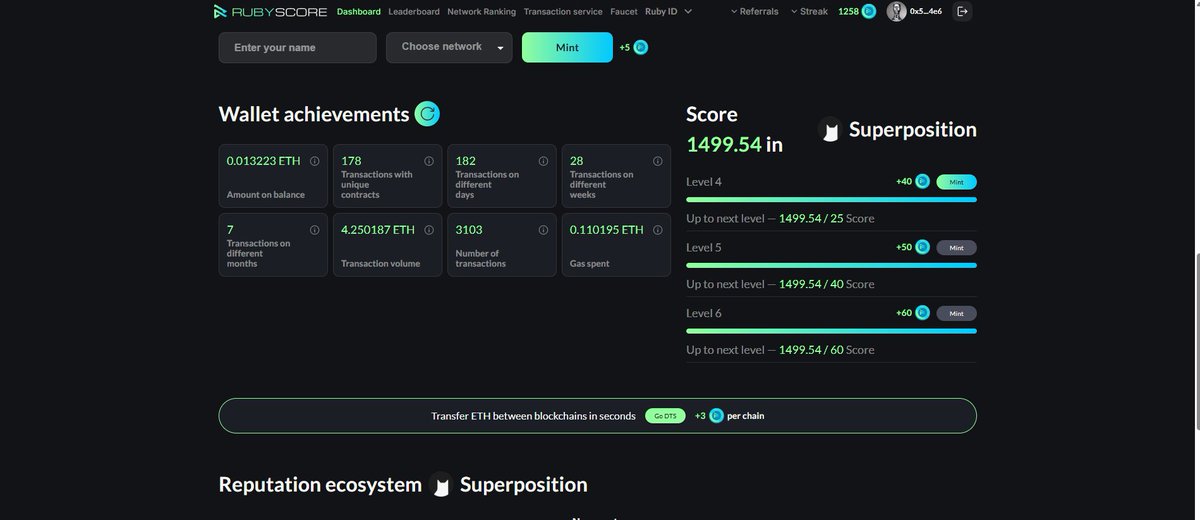Click the 3103 transactions value
1200x520 pixels.
click(469, 230)
